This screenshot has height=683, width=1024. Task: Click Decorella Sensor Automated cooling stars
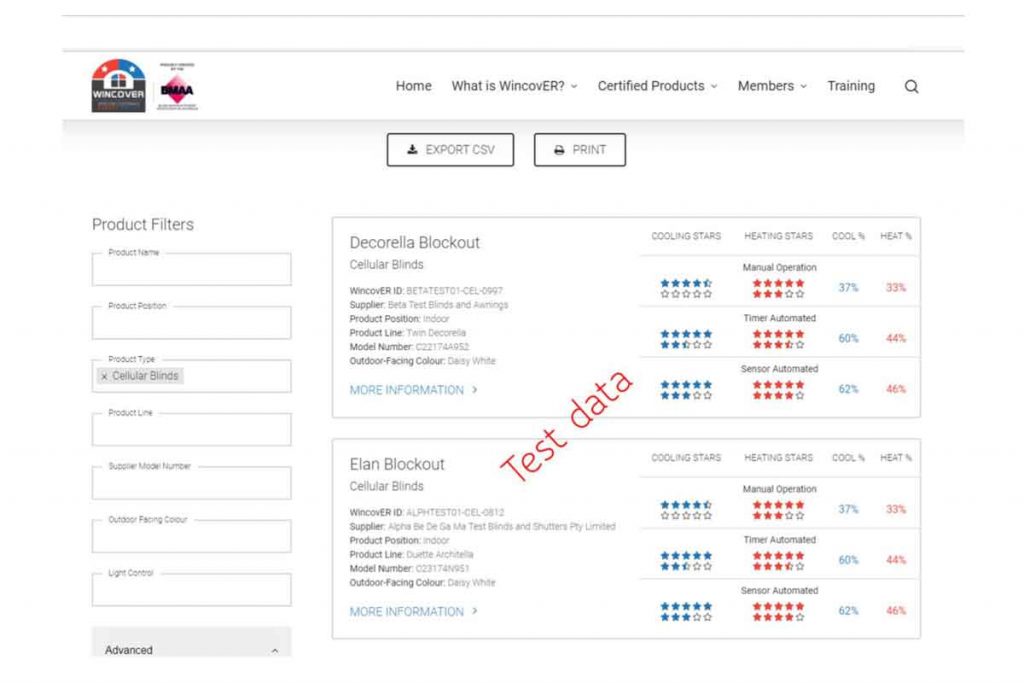pyautogui.click(x=686, y=390)
